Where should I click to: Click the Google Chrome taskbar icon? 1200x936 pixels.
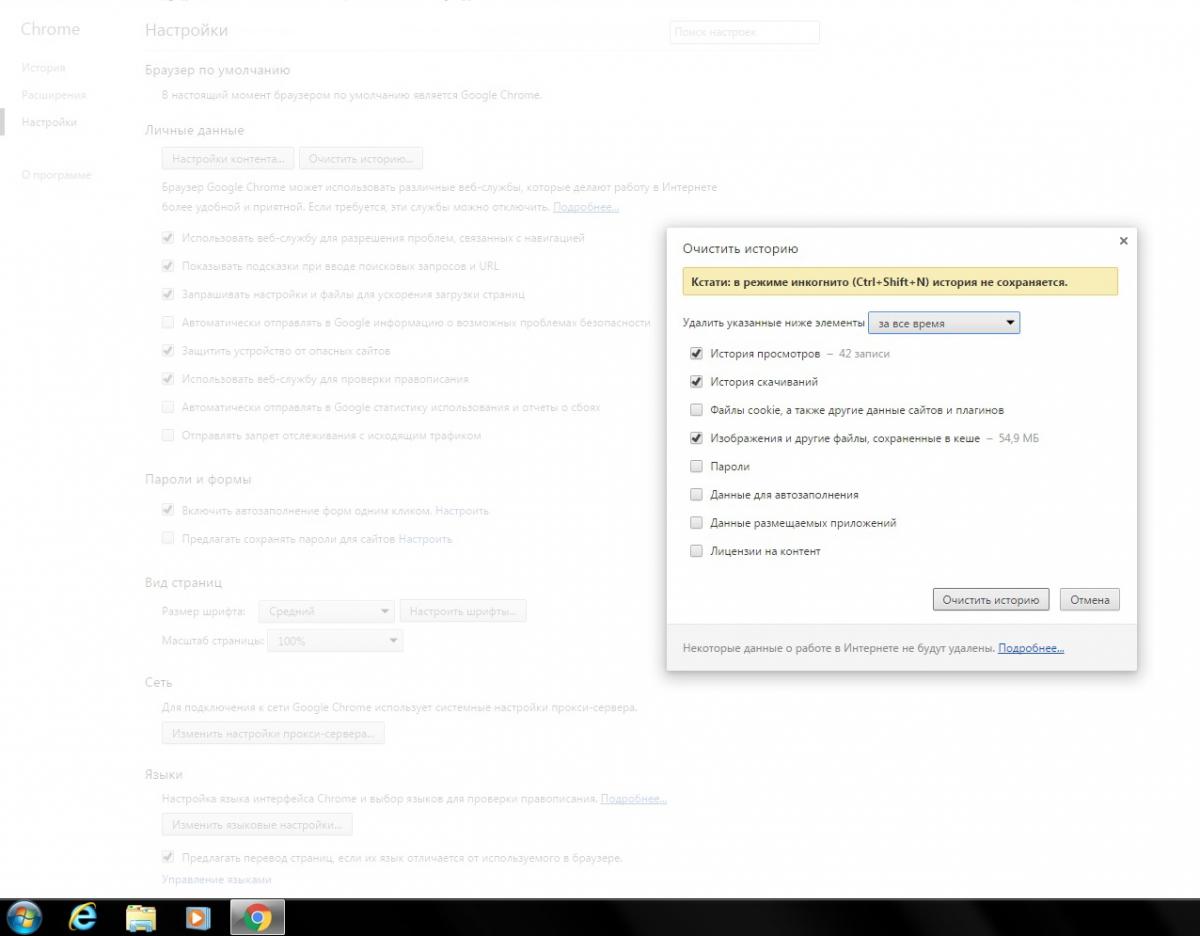[257, 917]
